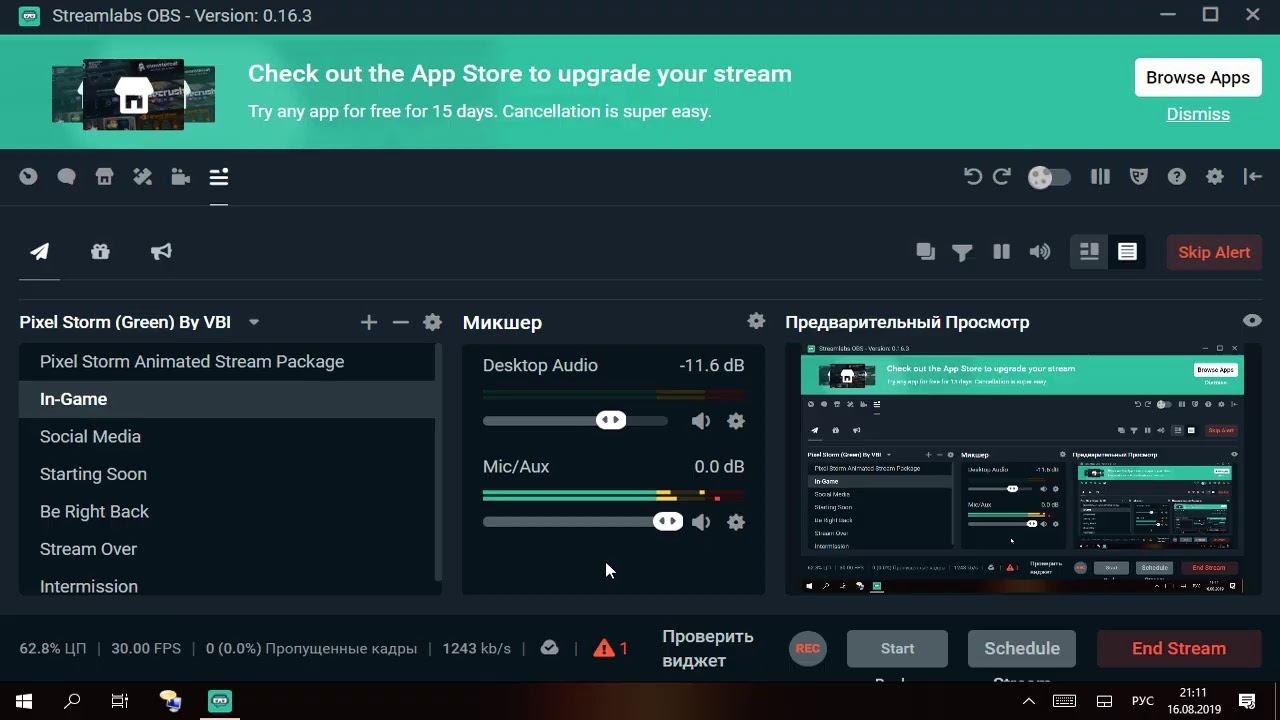Click the Skip Alert button
Viewport: 1280px width, 720px height.
coord(1214,252)
